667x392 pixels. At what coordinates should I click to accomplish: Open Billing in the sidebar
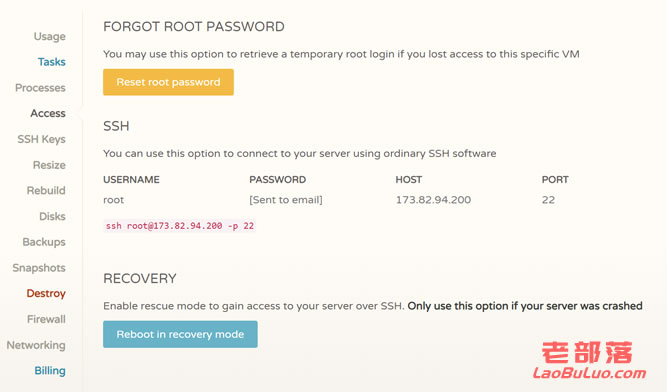(x=50, y=370)
